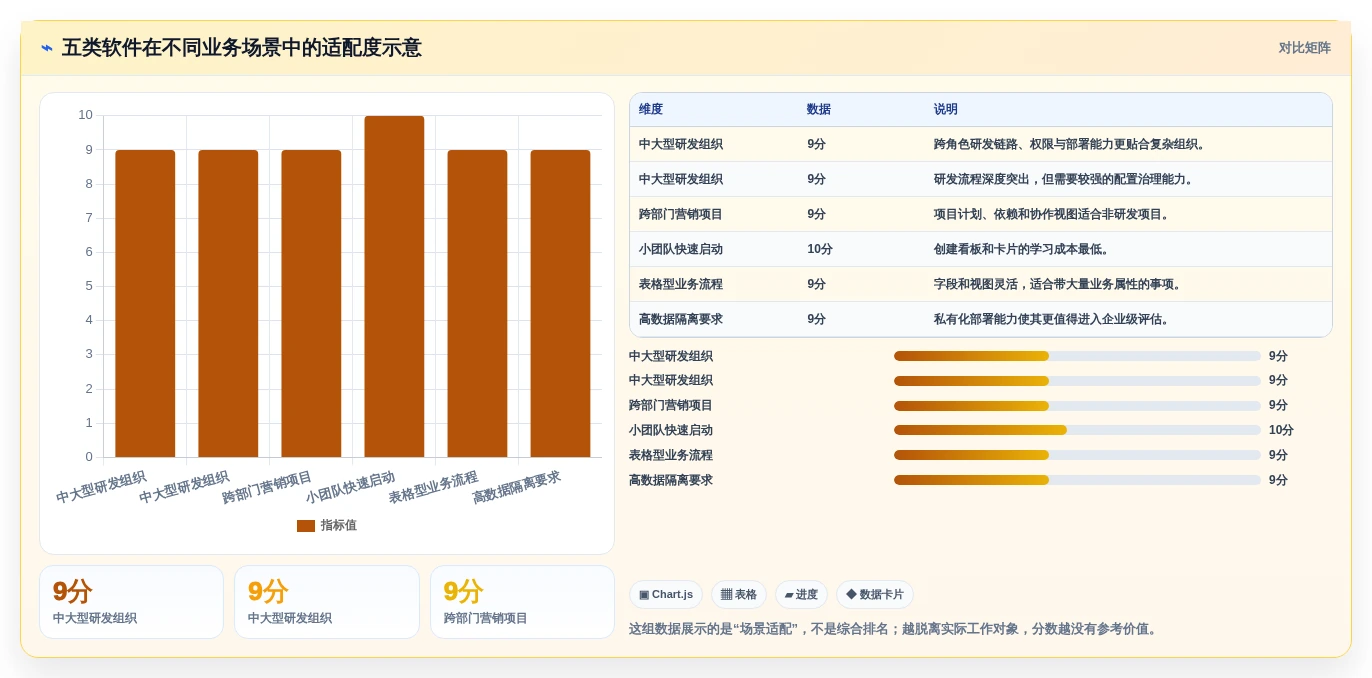The height and width of the screenshot is (678, 1372).
Task: Select the 进度 chip
Action: point(801,595)
